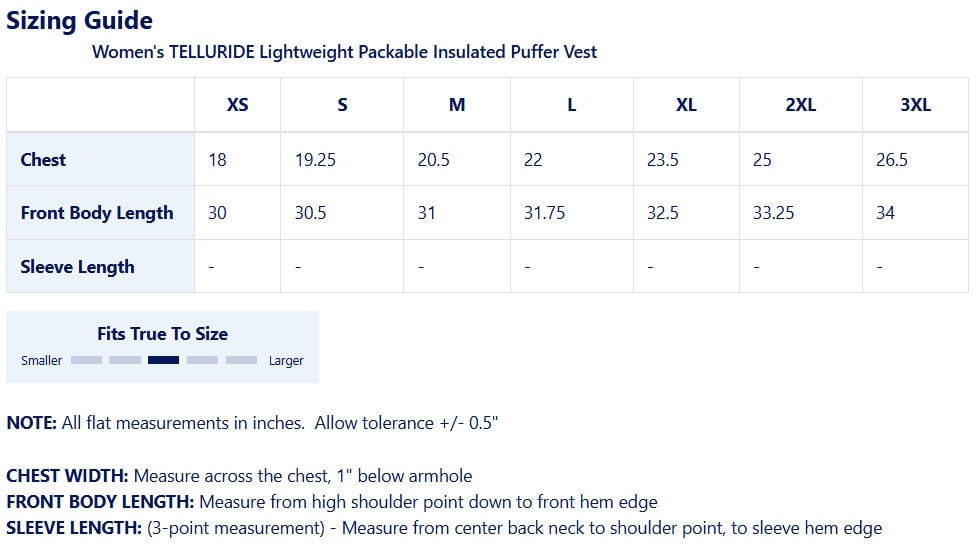The height and width of the screenshot is (544, 973).
Task: Click the Sleeve Length row label
Action: [77, 267]
